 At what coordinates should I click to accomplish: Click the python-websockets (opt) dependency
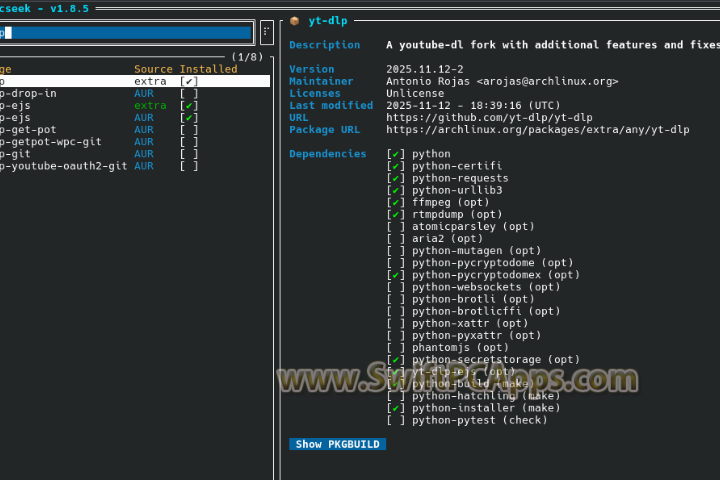pos(486,287)
